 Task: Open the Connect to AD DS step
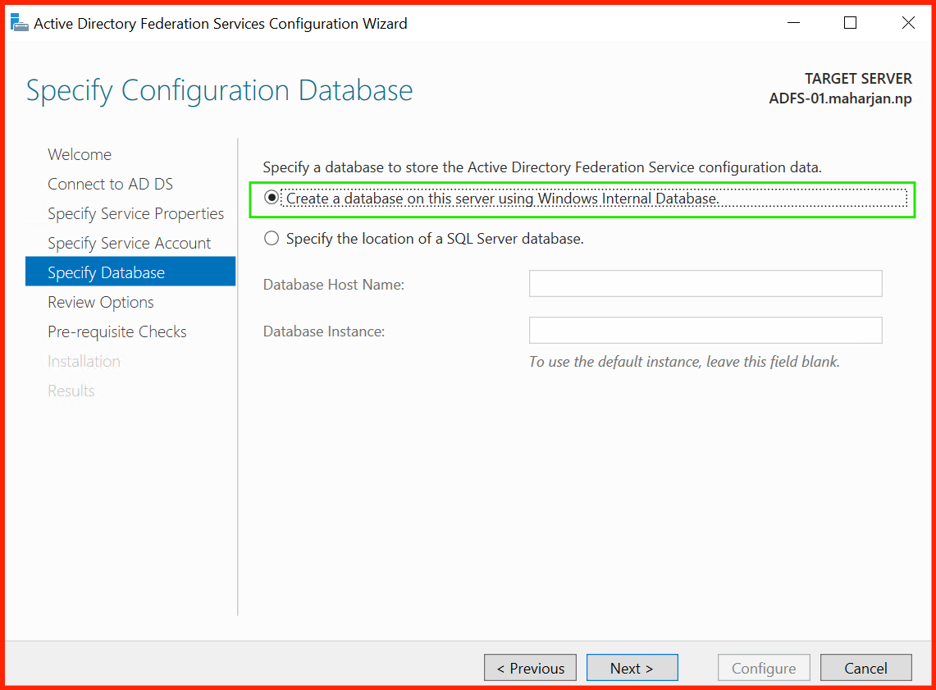tap(110, 184)
